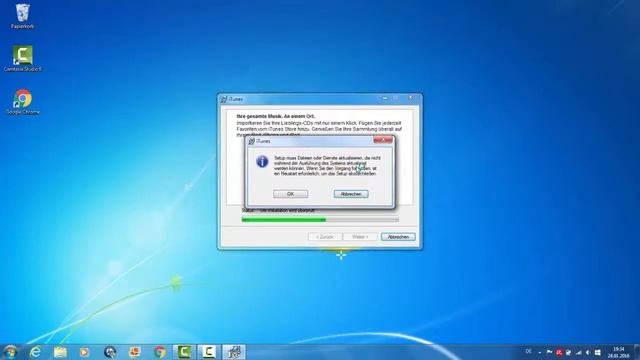This screenshot has height=360, width=640.
Task: Click the safely remove hardware tray icon
Action: 569,352
